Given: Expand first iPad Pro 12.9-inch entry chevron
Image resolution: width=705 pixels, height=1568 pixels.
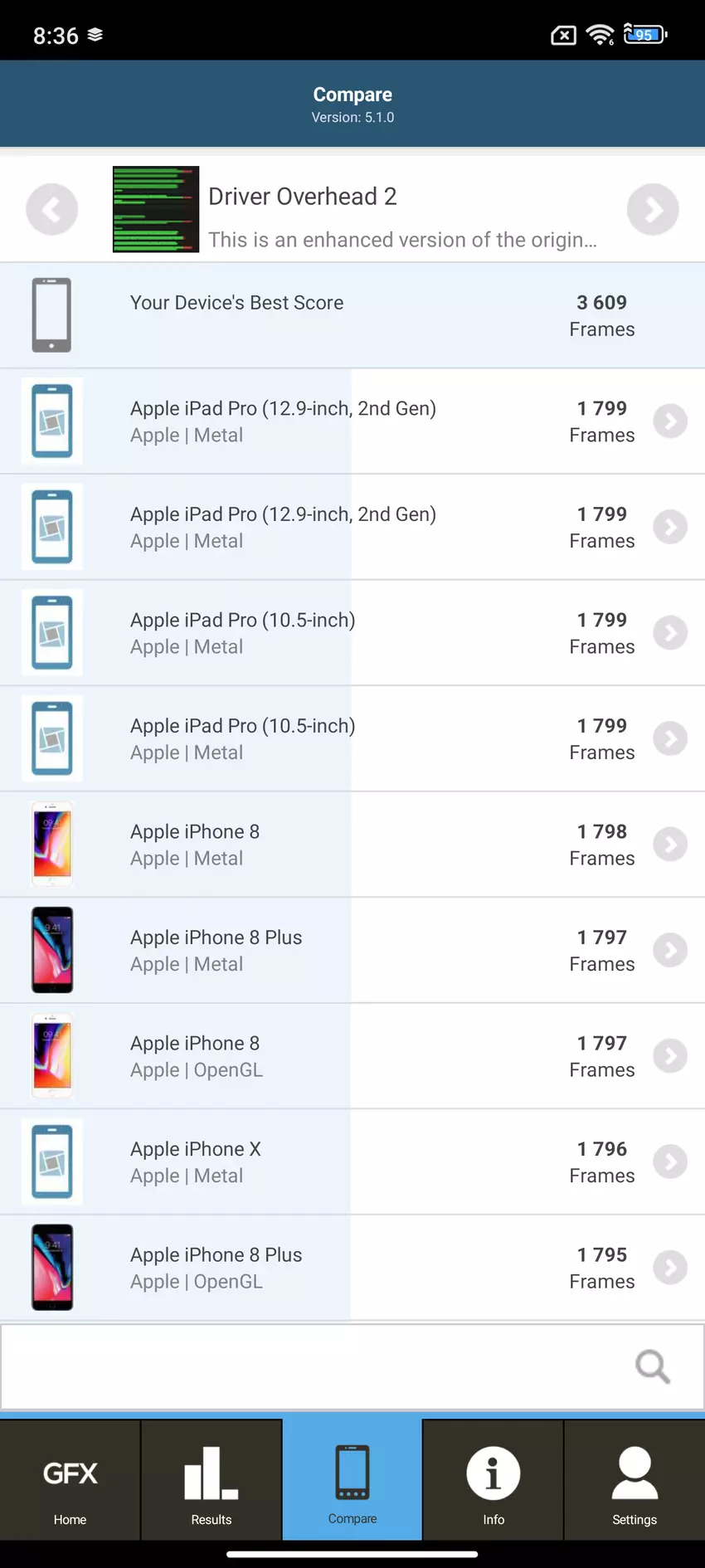Looking at the screenshot, I should click(x=670, y=421).
